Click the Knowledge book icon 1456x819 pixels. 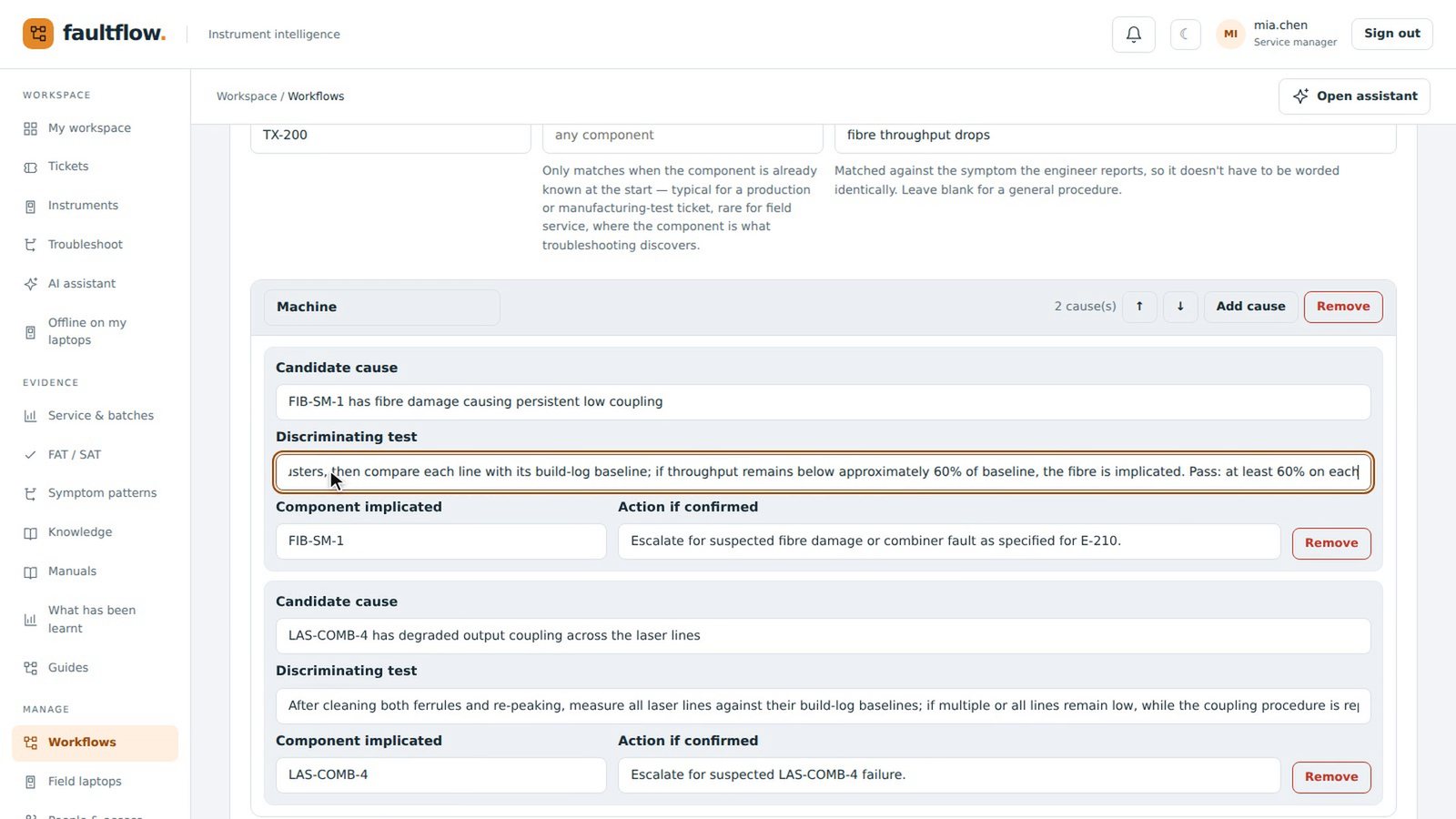[x=30, y=533]
